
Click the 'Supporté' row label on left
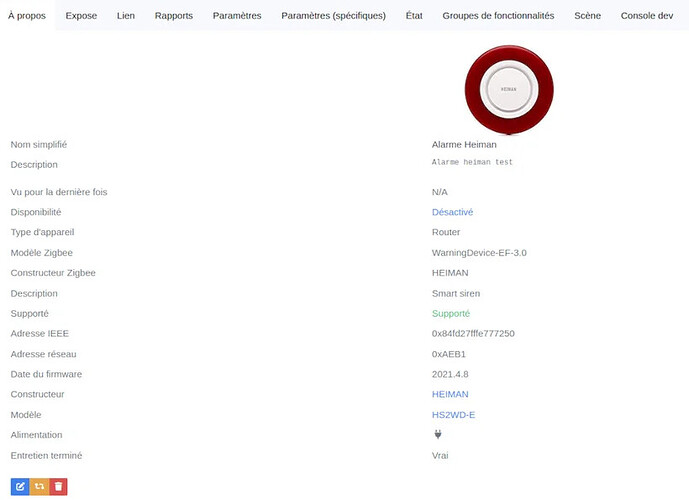(x=29, y=314)
